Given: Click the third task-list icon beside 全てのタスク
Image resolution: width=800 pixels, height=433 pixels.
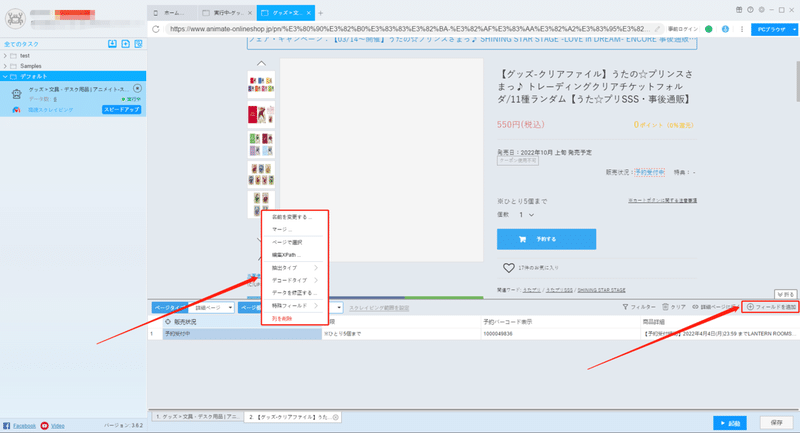Looking at the screenshot, I should (x=138, y=44).
